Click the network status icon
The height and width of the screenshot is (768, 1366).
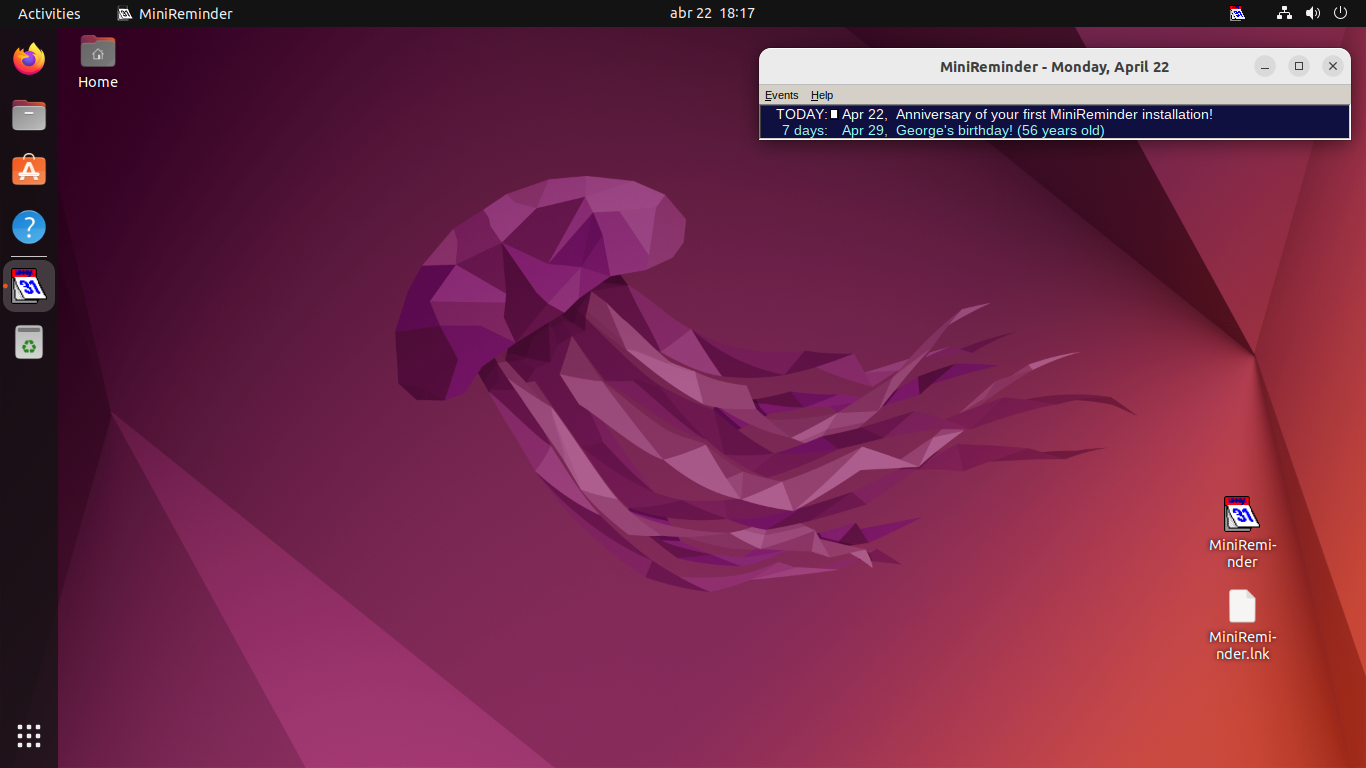coord(1285,13)
